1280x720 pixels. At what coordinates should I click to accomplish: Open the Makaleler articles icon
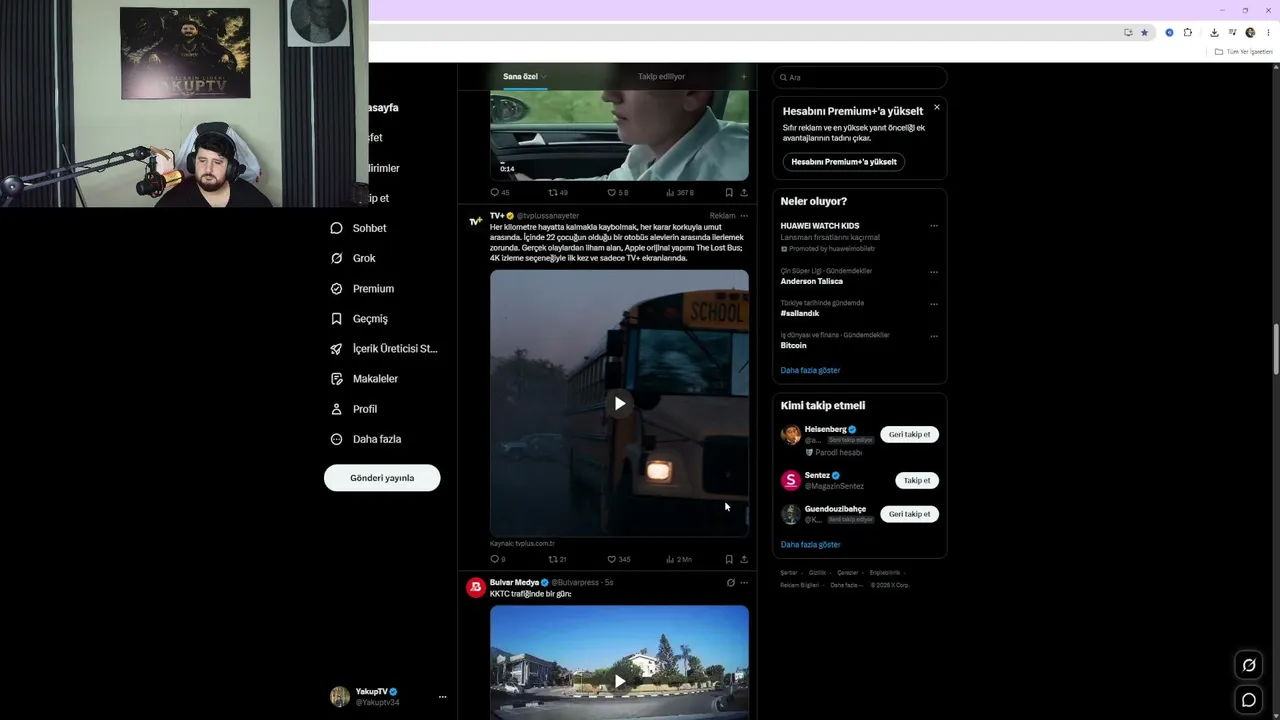(337, 379)
